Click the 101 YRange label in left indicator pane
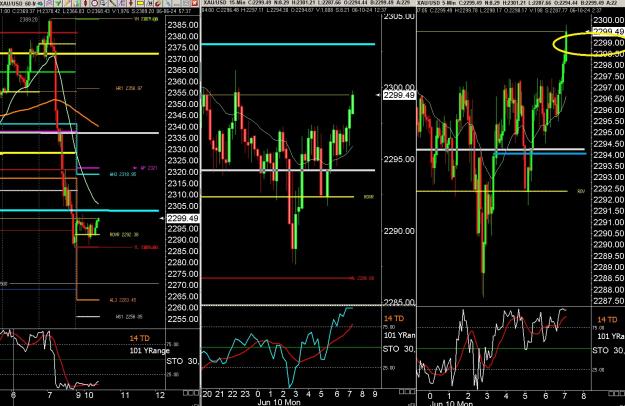The image size is (625, 406). (x=149, y=351)
